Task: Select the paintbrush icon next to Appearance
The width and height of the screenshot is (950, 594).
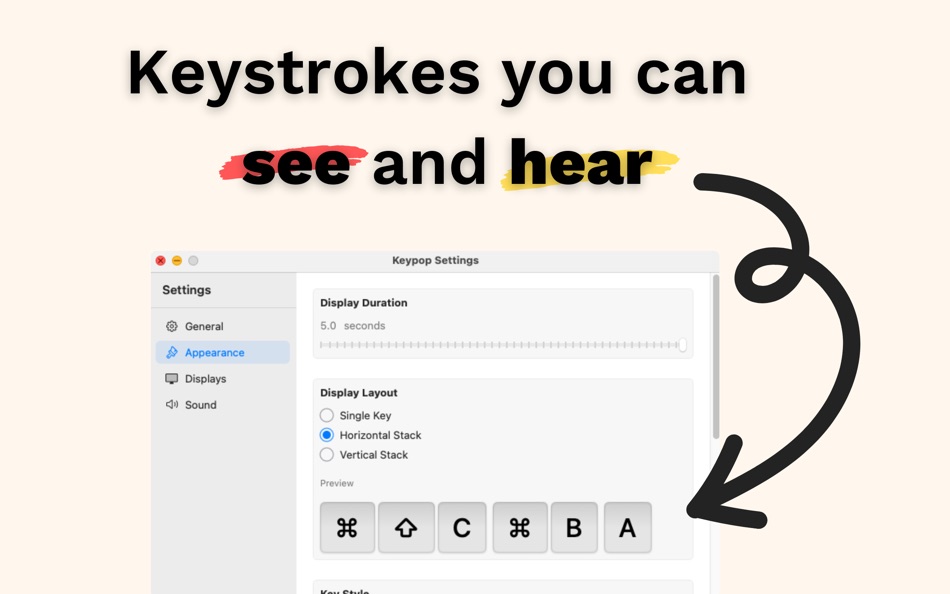Action: coord(170,352)
